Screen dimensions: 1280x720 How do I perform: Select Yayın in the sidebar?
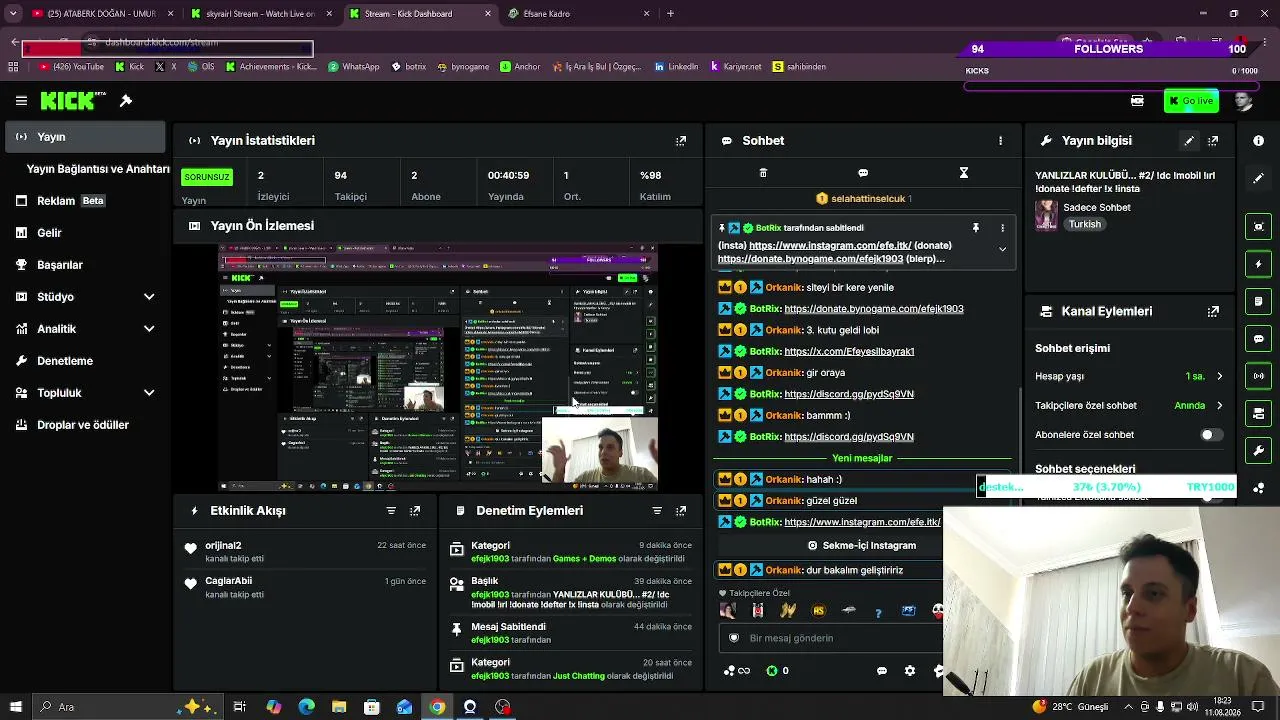pyautogui.click(x=85, y=137)
